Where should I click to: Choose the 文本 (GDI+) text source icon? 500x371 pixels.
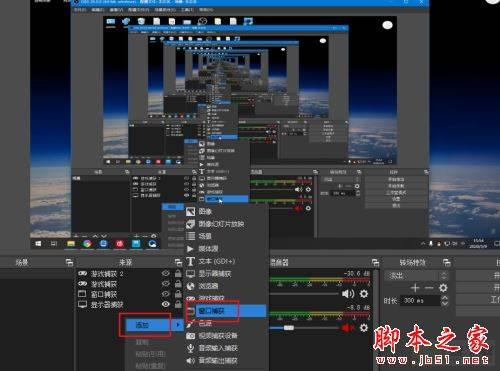(x=190, y=261)
